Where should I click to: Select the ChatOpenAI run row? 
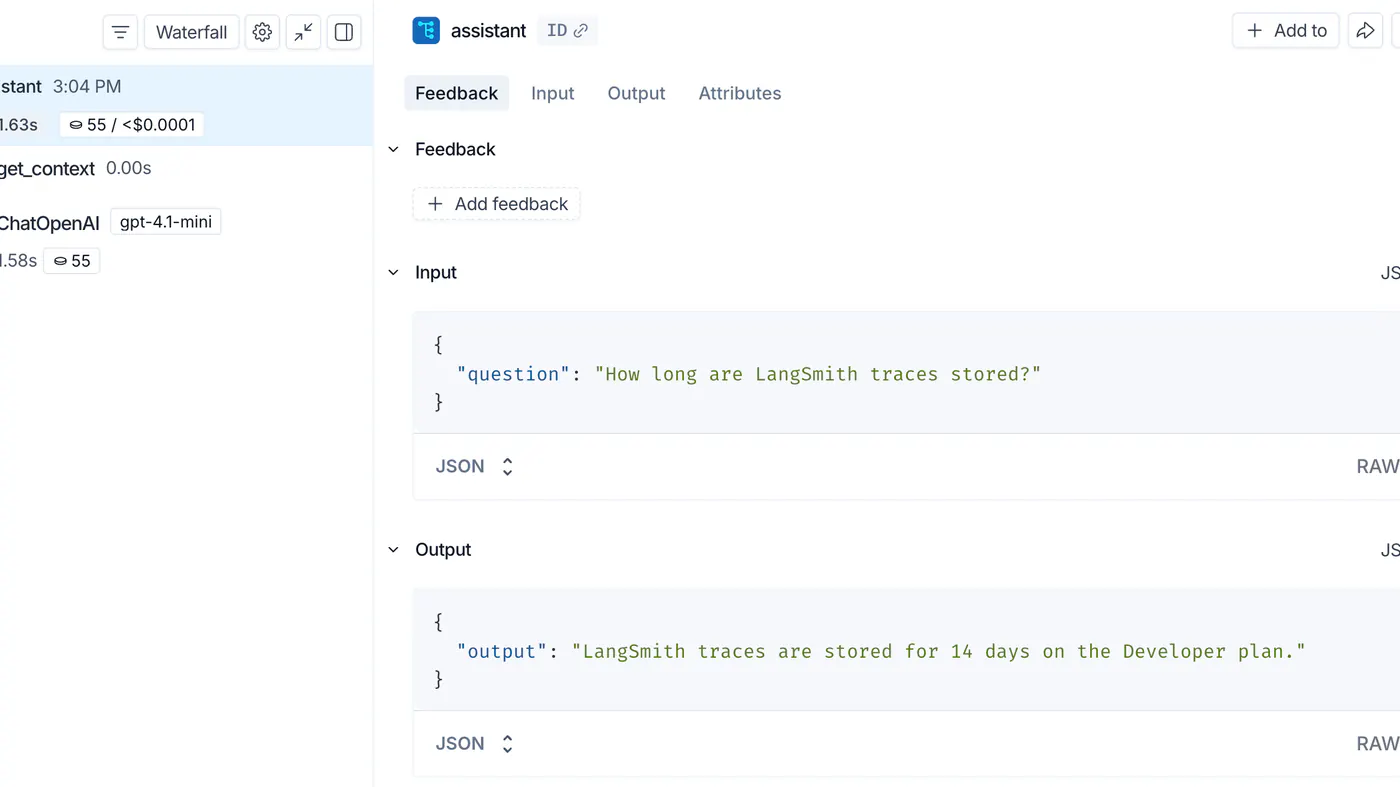point(186,241)
